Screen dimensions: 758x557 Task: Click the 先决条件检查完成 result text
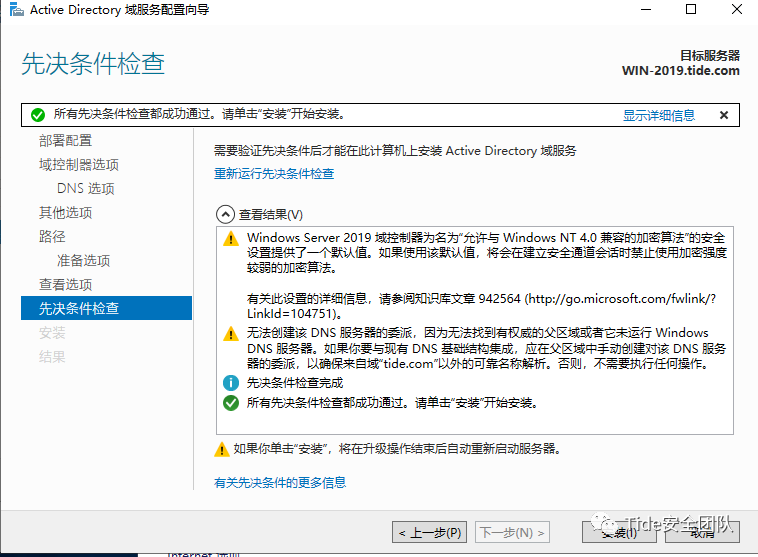[x=295, y=383]
